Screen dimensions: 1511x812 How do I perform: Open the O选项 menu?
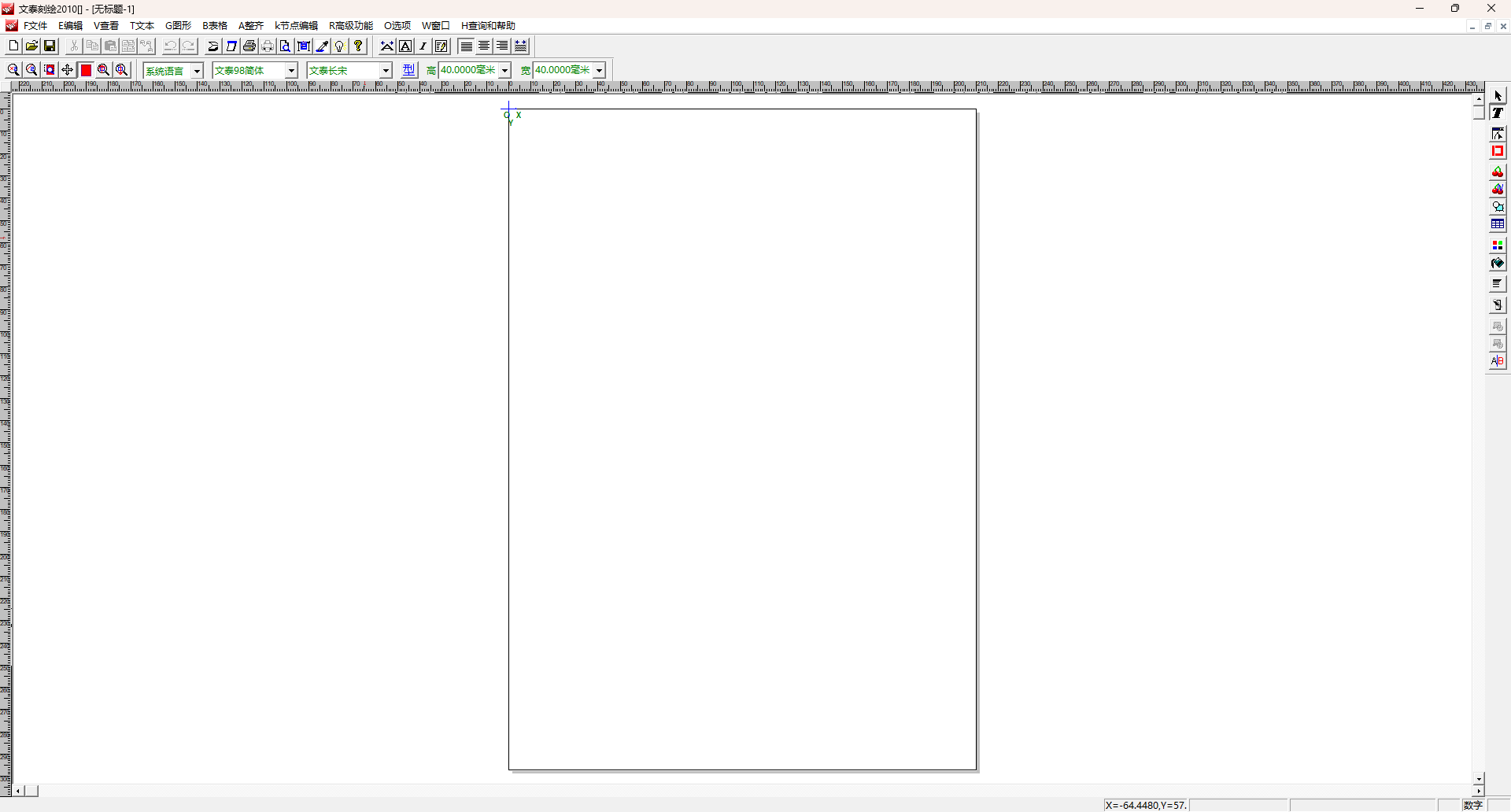[397, 26]
